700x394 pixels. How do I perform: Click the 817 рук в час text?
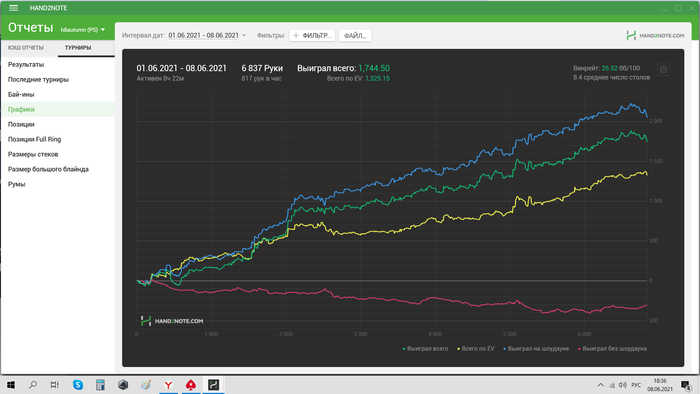(x=262, y=79)
